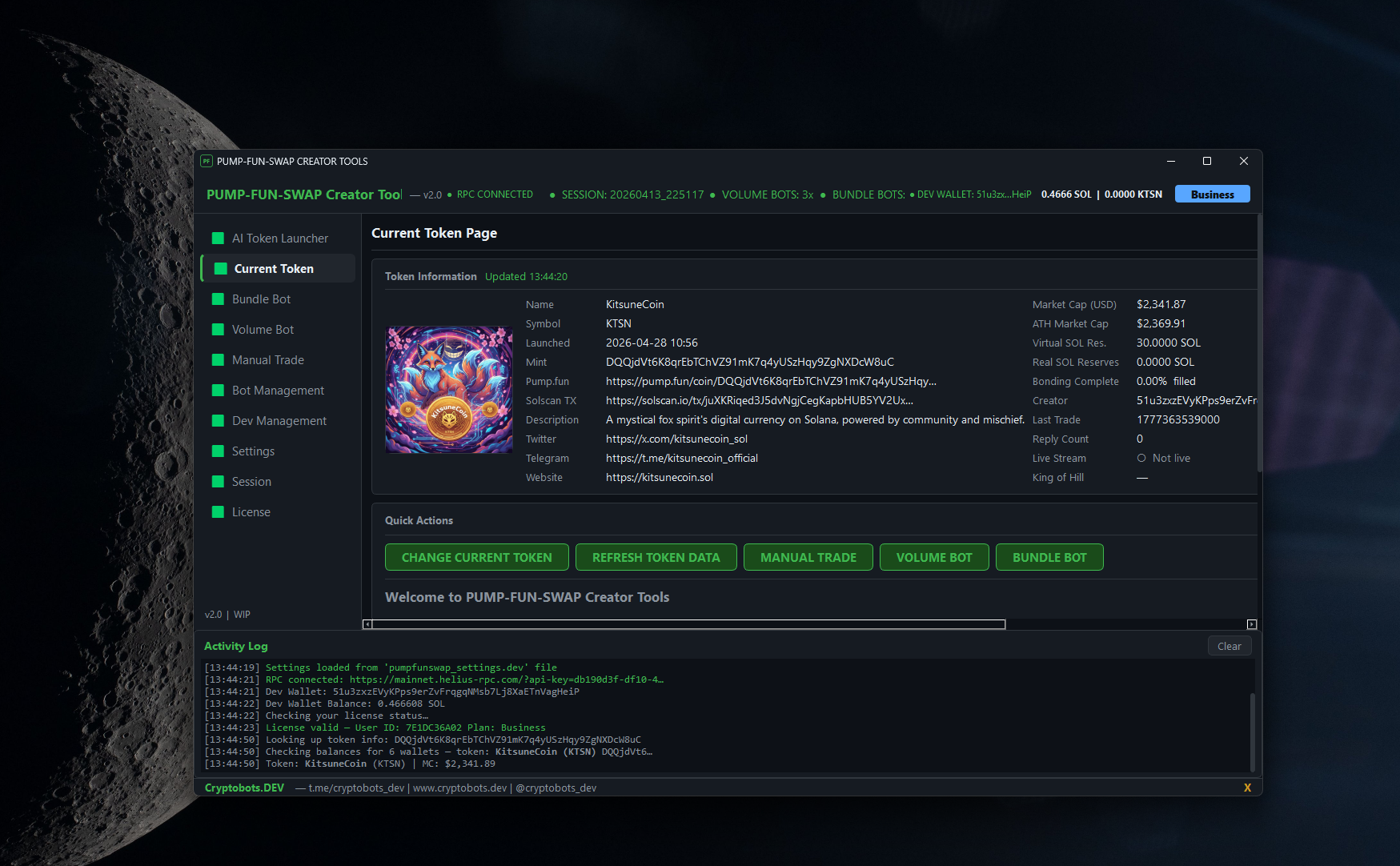Viewport: 1400px width, 866px height.
Task: Click the horizontal scrollbar right arrow
Action: point(1252,624)
